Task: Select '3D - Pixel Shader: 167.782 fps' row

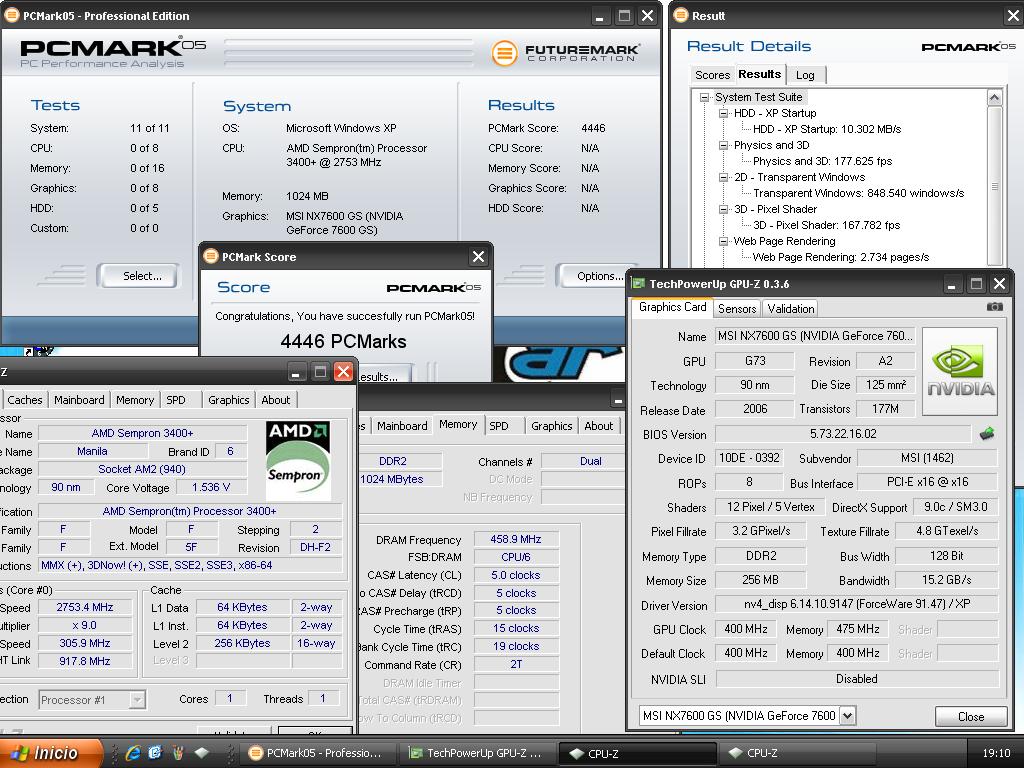Action: point(826,225)
